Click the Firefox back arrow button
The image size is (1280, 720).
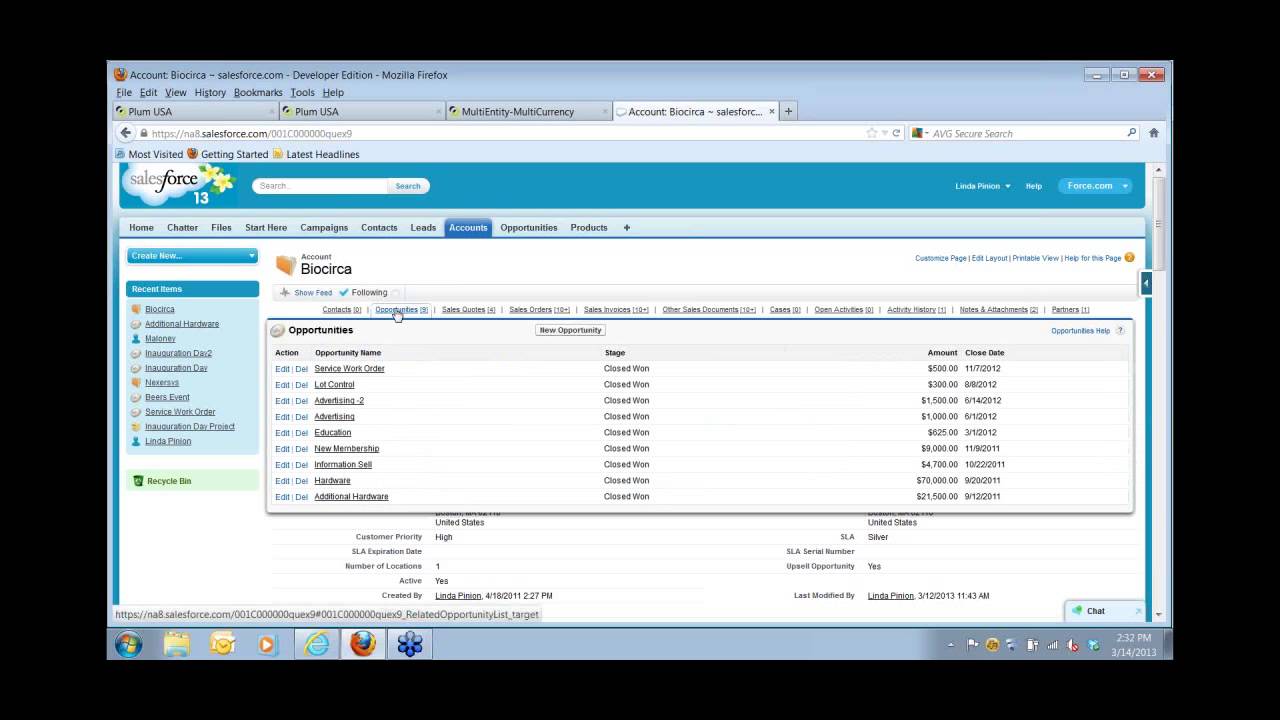click(125, 133)
